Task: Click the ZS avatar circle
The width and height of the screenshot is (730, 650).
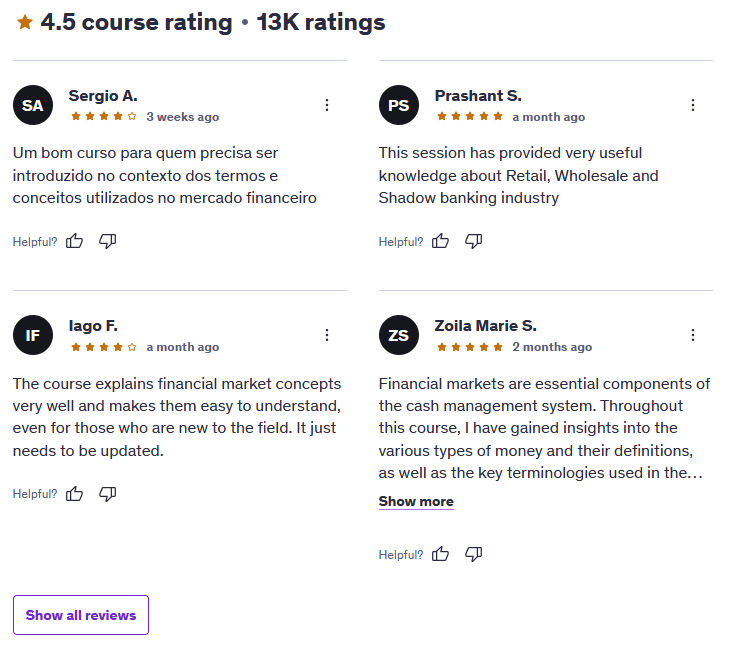Action: [399, 335]
